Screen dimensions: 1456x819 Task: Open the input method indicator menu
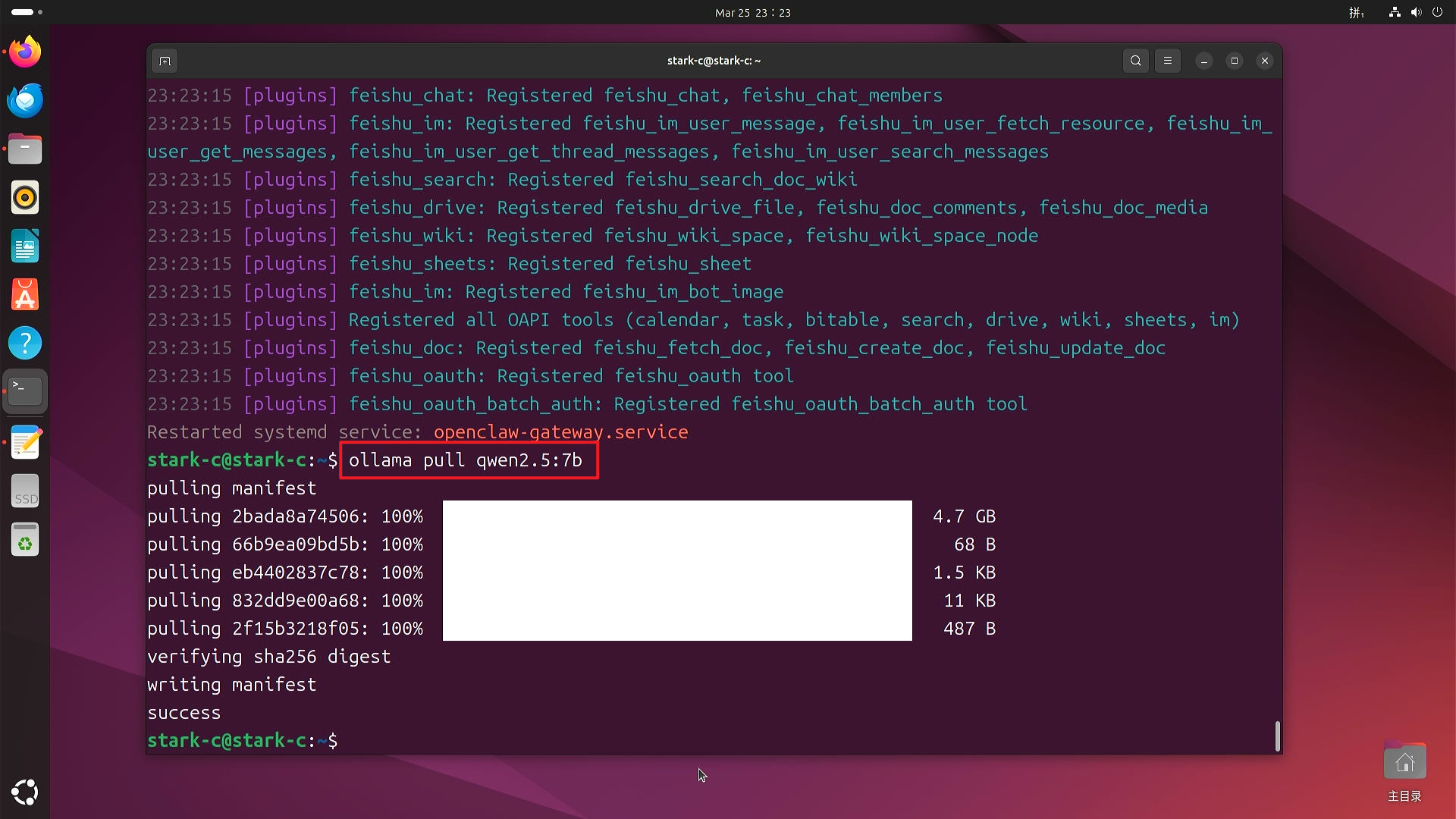click(1356, 13)
